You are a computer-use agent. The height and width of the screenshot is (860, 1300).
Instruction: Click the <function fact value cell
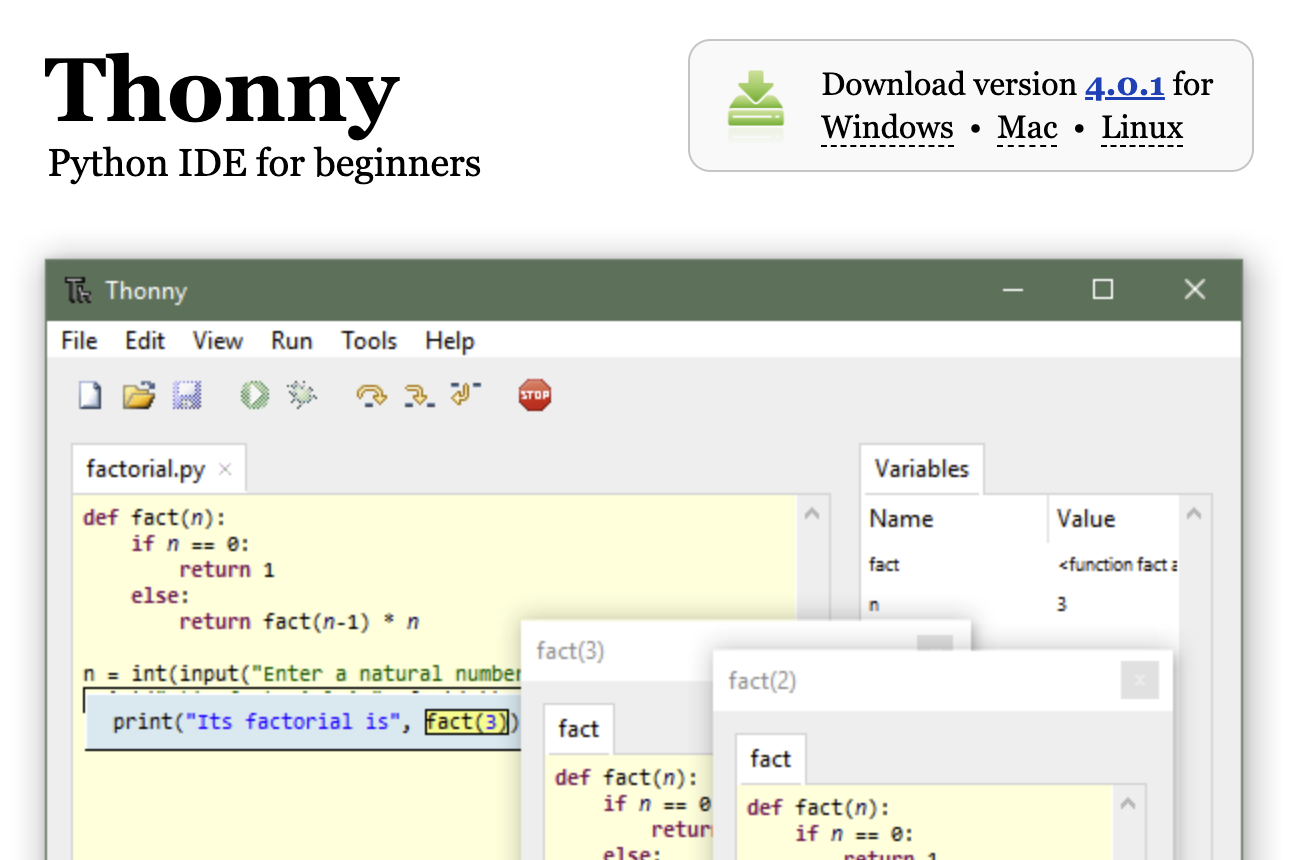1117,565
